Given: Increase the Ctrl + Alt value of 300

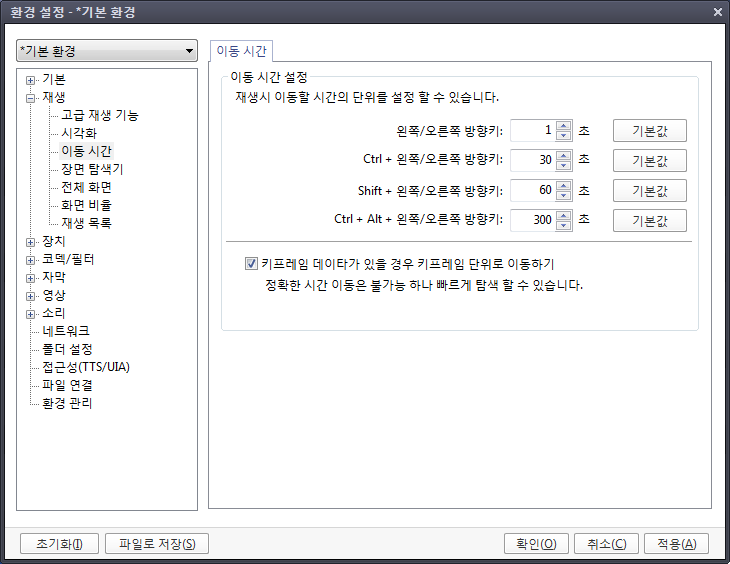Looking at the screenshot, I should pos(563,215).
